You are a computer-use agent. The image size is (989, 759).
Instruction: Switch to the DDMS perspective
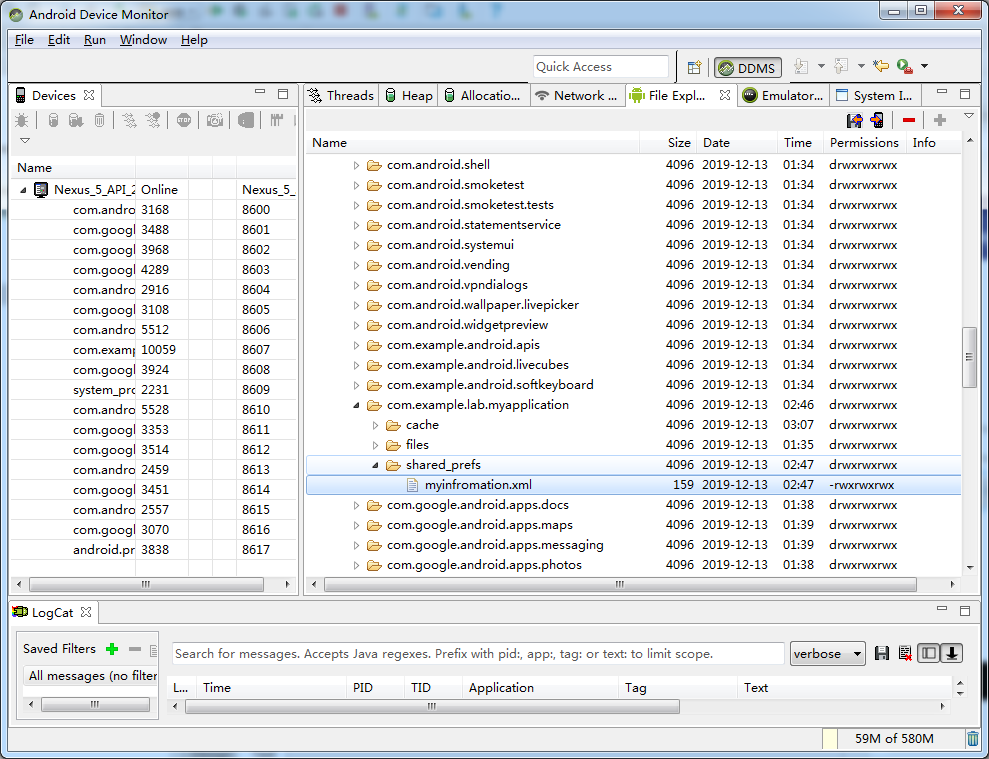(x=748, y=68)
